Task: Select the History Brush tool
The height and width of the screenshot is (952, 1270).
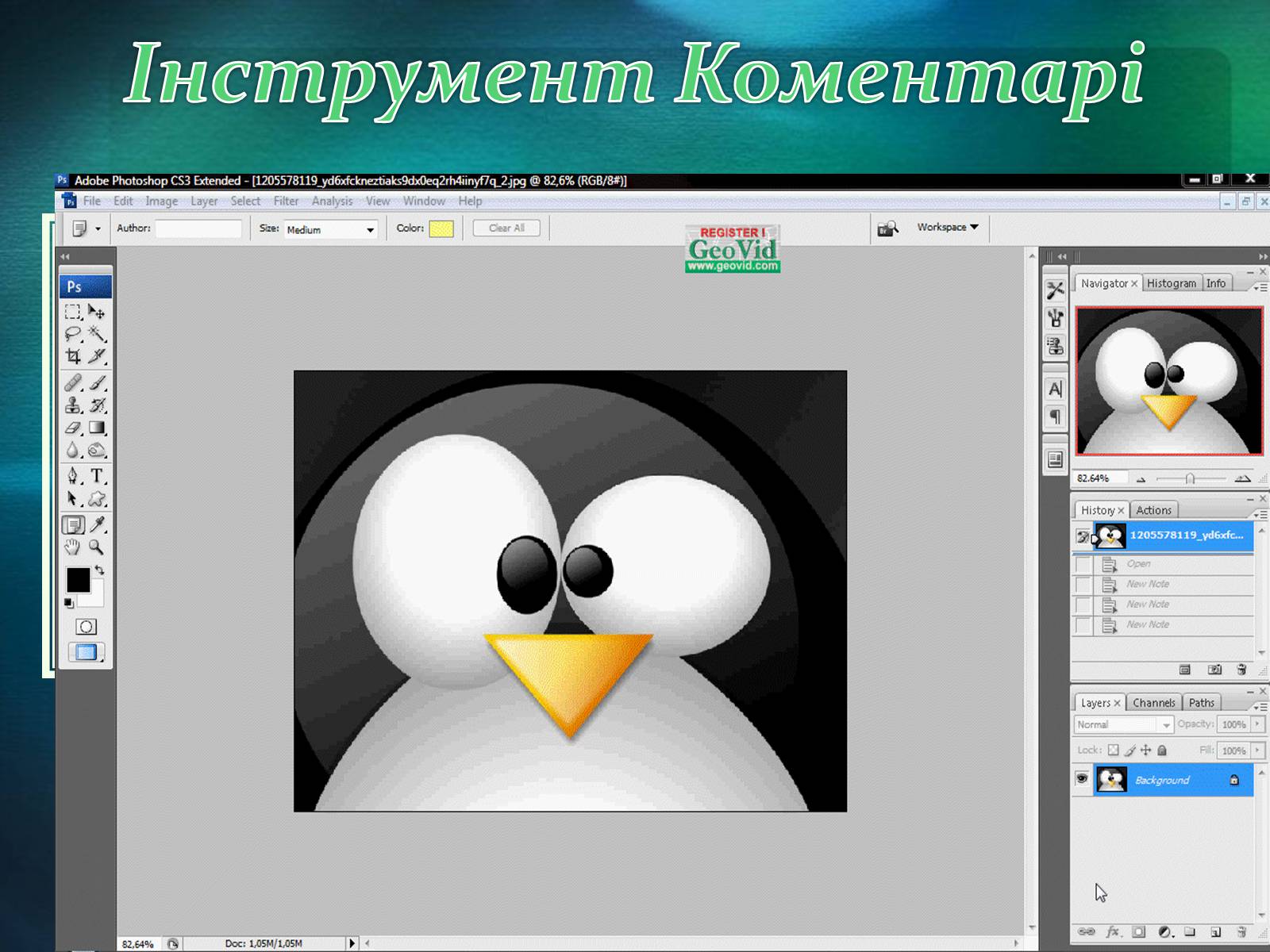Action: tap(97, 405)
